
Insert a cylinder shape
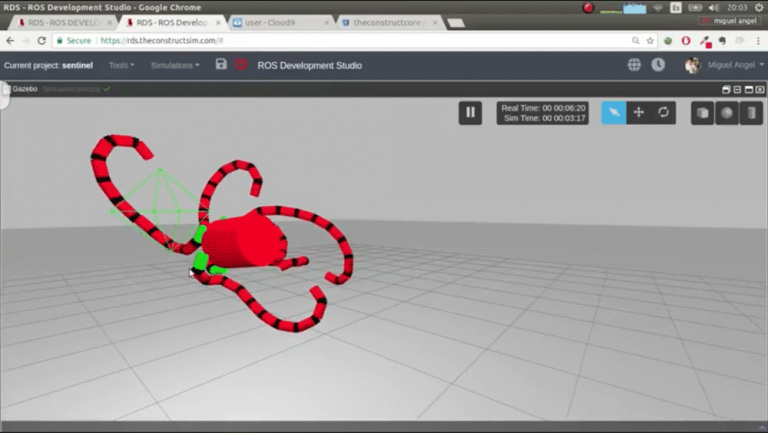[x=751, y=113]
